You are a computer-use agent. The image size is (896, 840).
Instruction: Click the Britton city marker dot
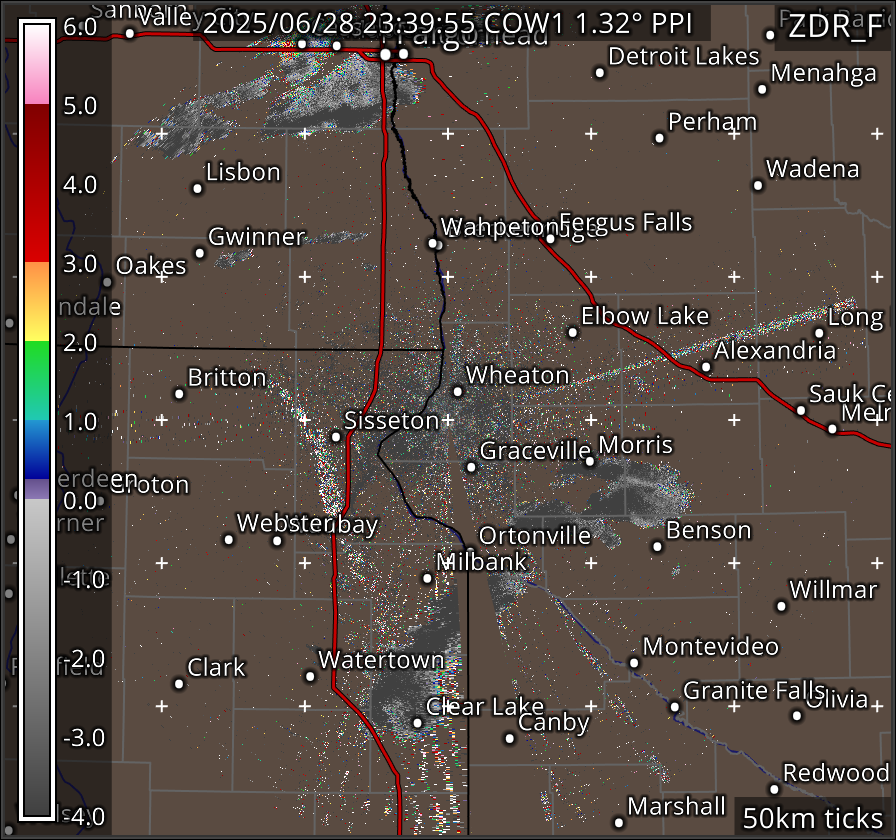pyautogui.click(x=180, y=393)
